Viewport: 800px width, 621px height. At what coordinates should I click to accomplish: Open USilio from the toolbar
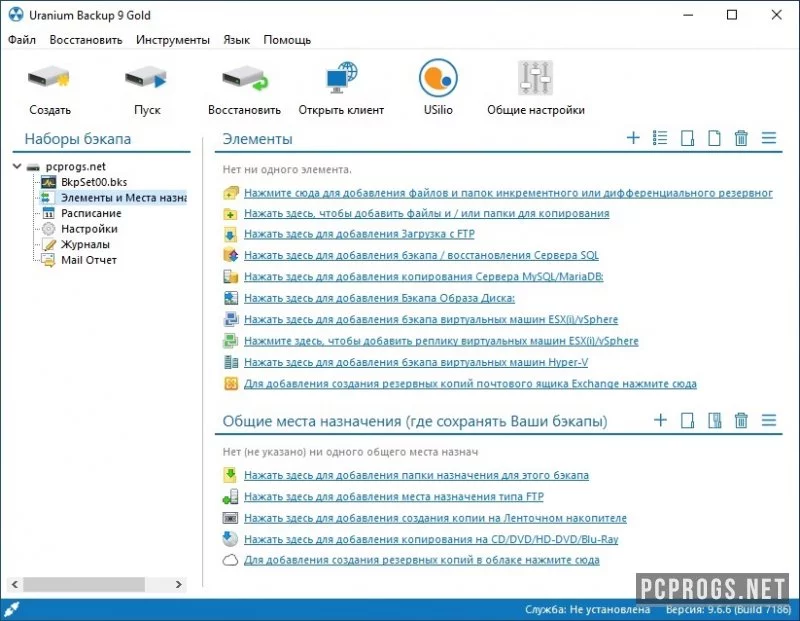438,78
